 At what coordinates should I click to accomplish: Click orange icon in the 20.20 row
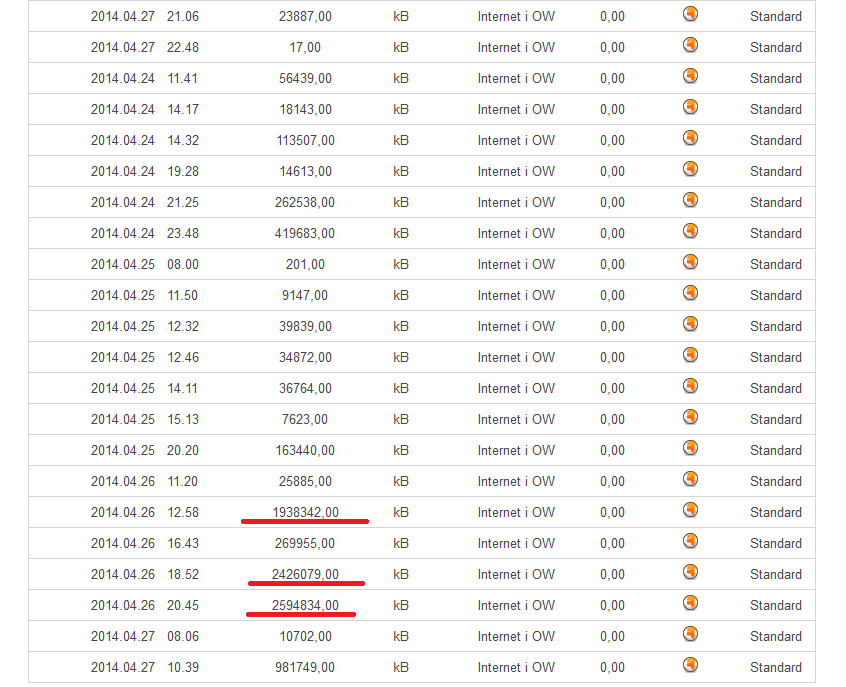690,448
